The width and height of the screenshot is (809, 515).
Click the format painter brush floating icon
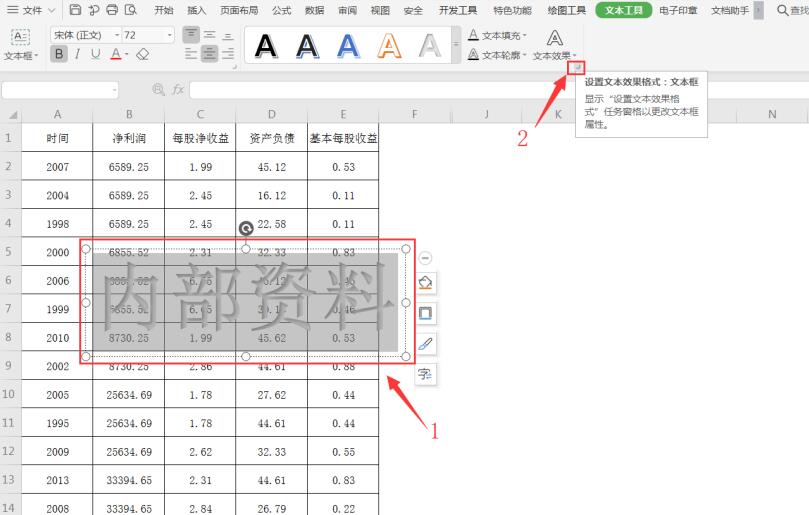pos(425,344)
